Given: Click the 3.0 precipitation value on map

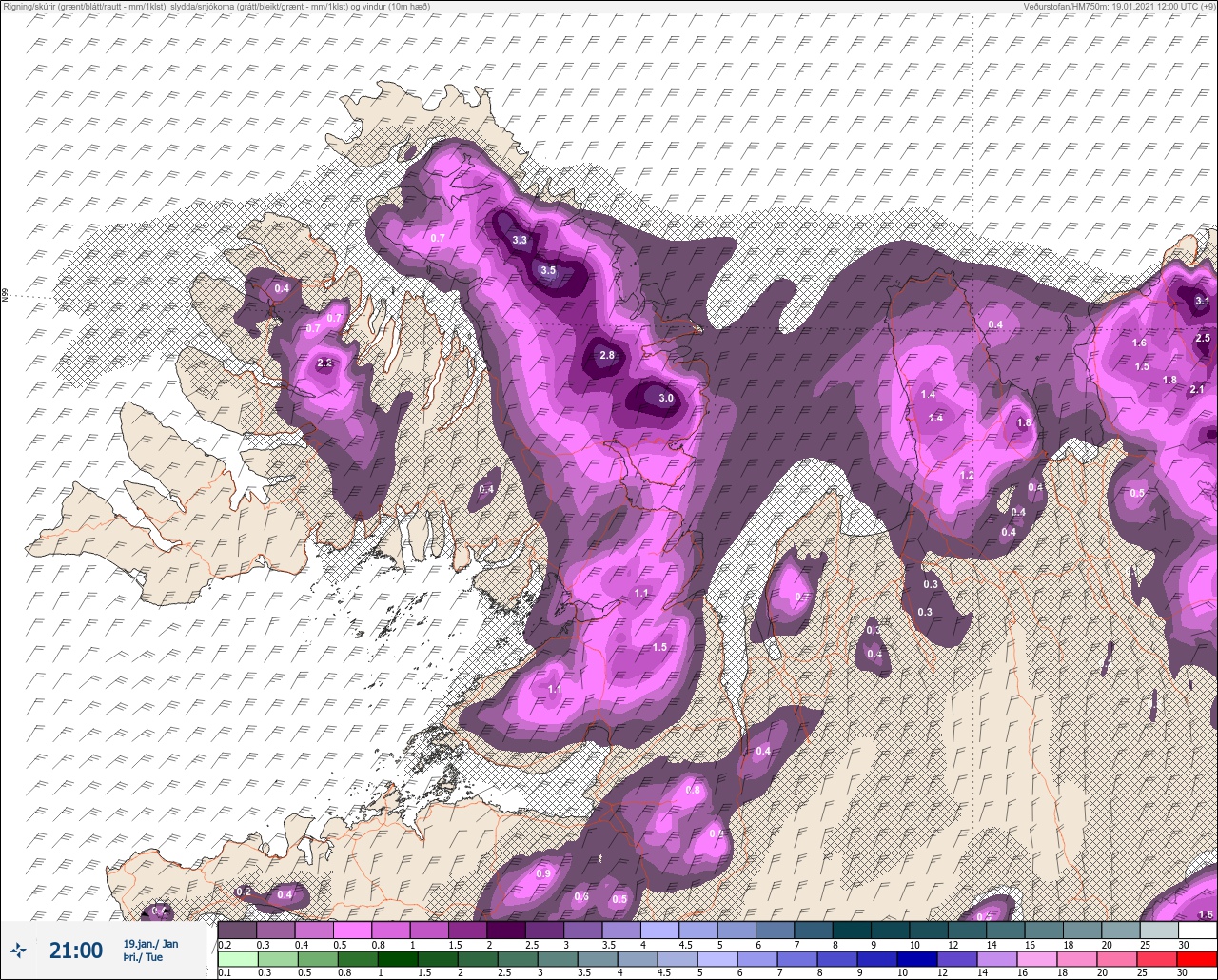Looking at the screenshot, I should point(666,398).
